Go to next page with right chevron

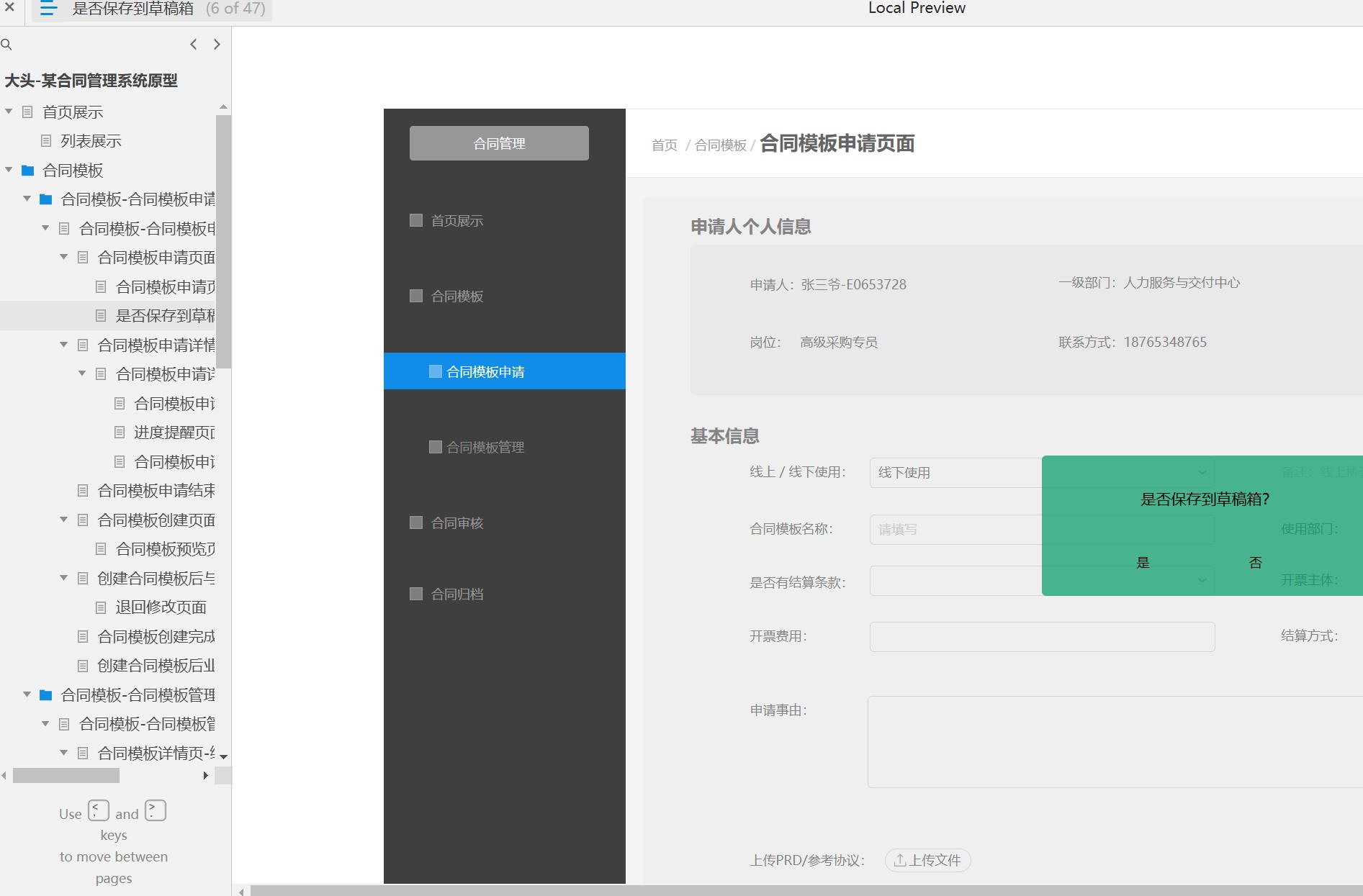(217, 45)
